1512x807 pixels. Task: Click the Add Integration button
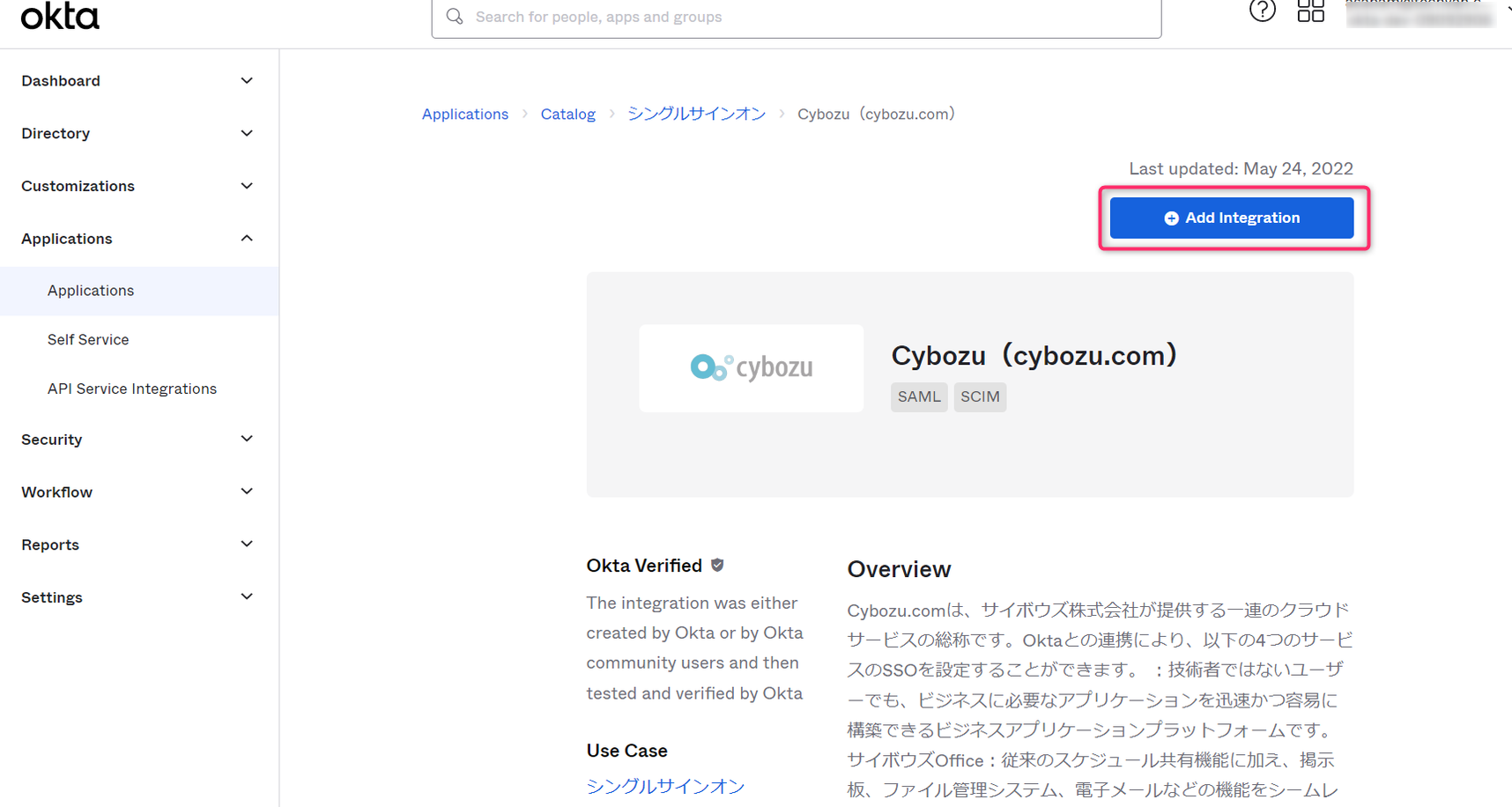point(1232,218)
